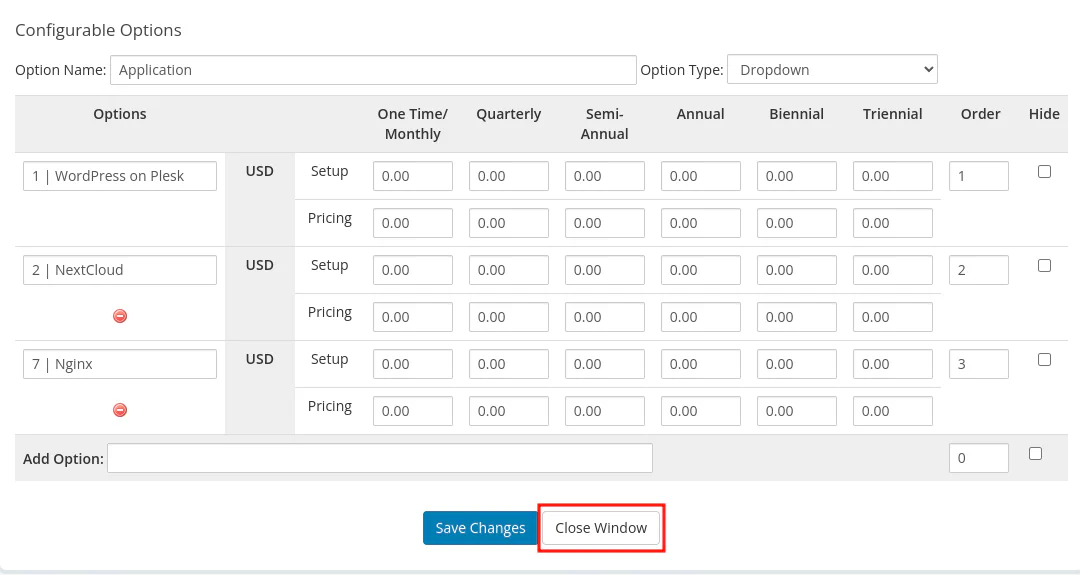Click the Option Name label
Image resolution: width=1080 pixels, height=575 pixels.
61,70
